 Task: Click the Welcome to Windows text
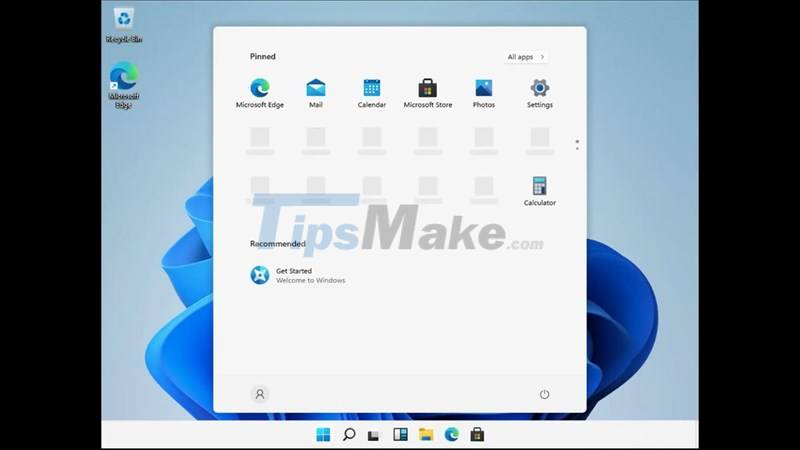[311, 281]
